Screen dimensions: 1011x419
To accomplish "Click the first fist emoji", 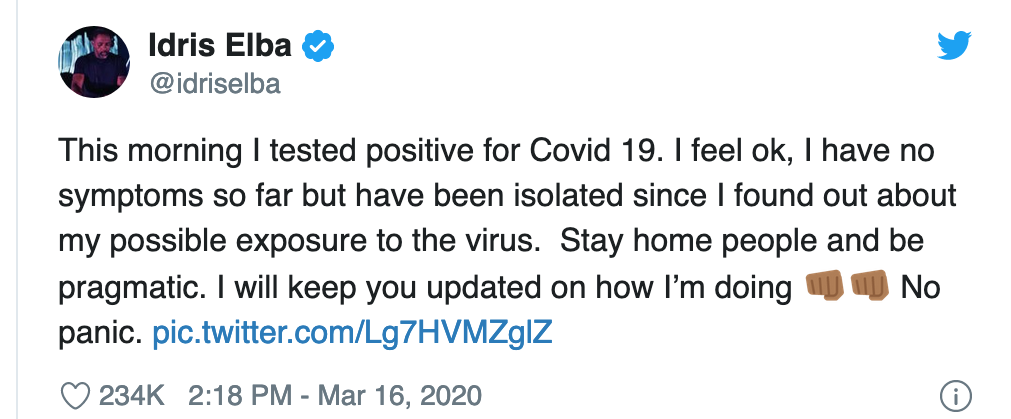I will (823, 288).
